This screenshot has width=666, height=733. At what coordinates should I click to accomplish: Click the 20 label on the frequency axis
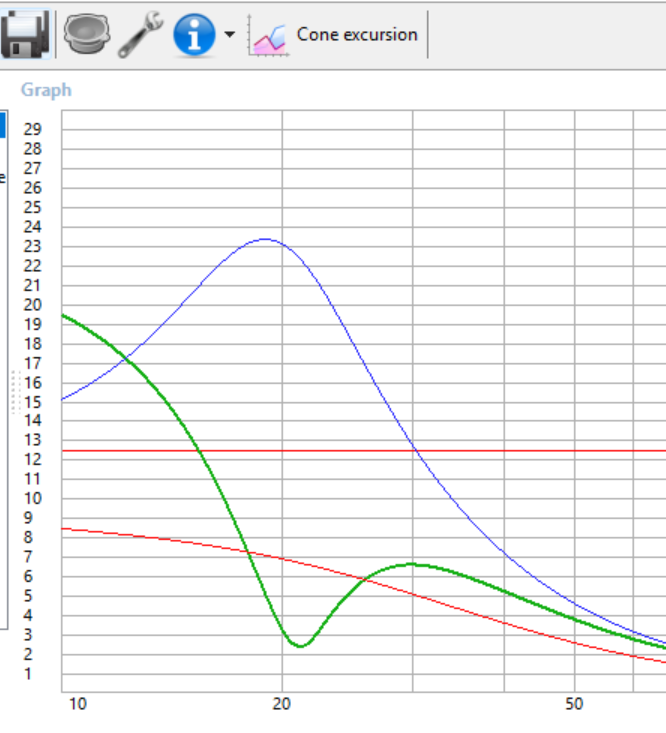click(281, 704)
